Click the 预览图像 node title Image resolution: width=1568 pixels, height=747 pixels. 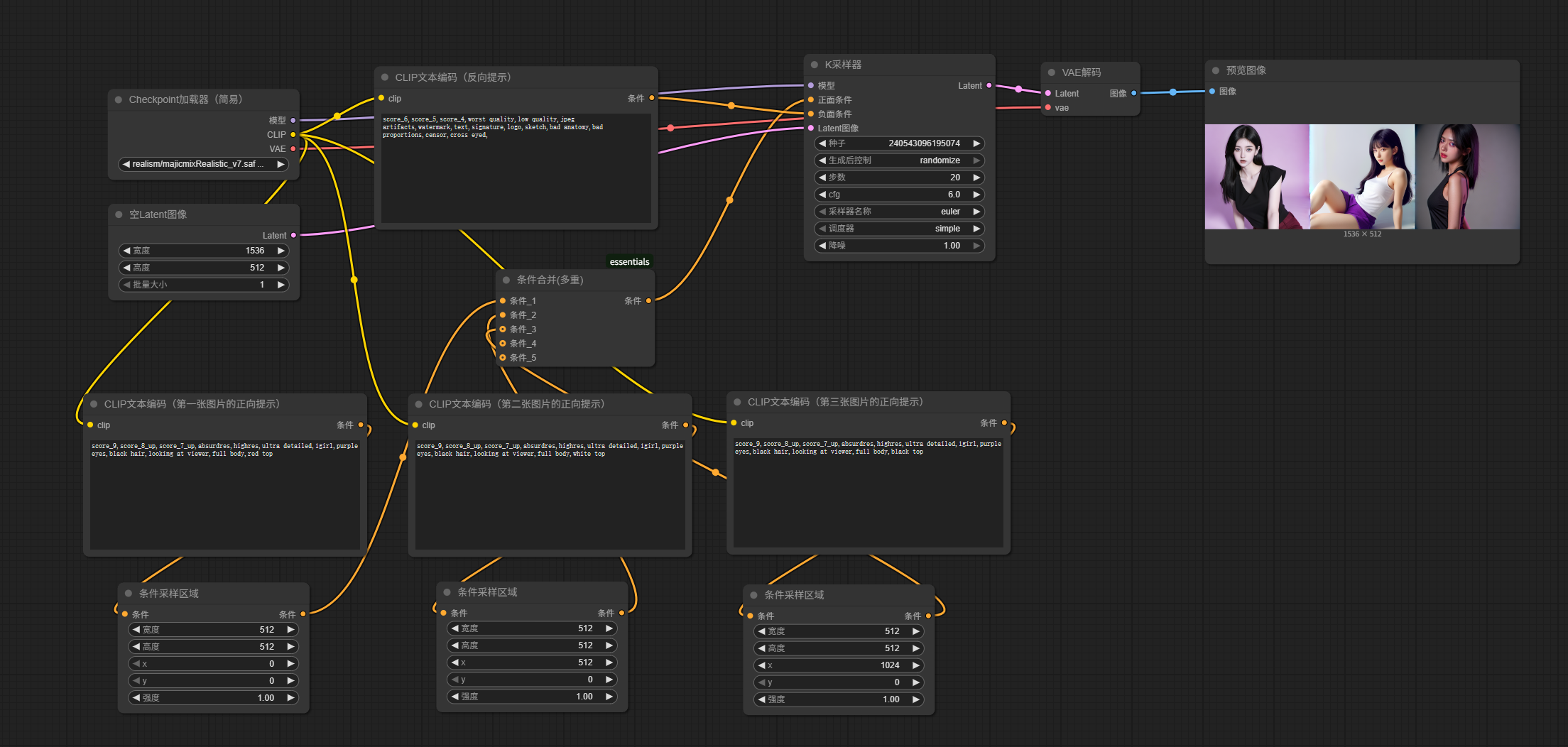1246,70
